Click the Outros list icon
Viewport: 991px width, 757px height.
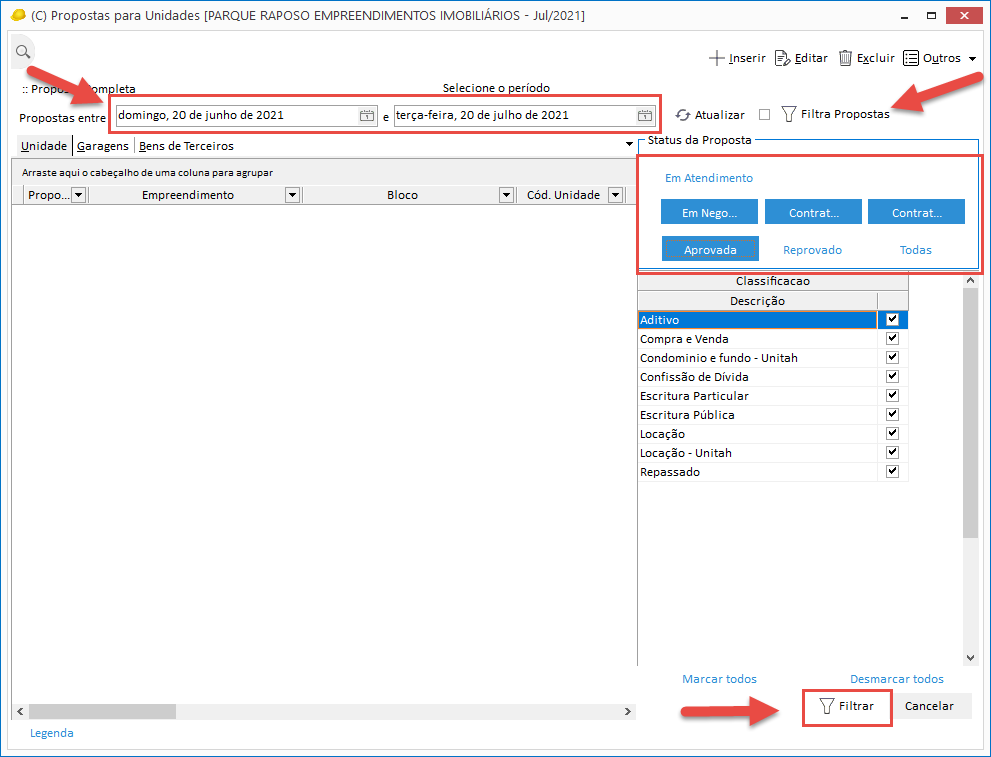pyautogui.click(x=911, y=58)
